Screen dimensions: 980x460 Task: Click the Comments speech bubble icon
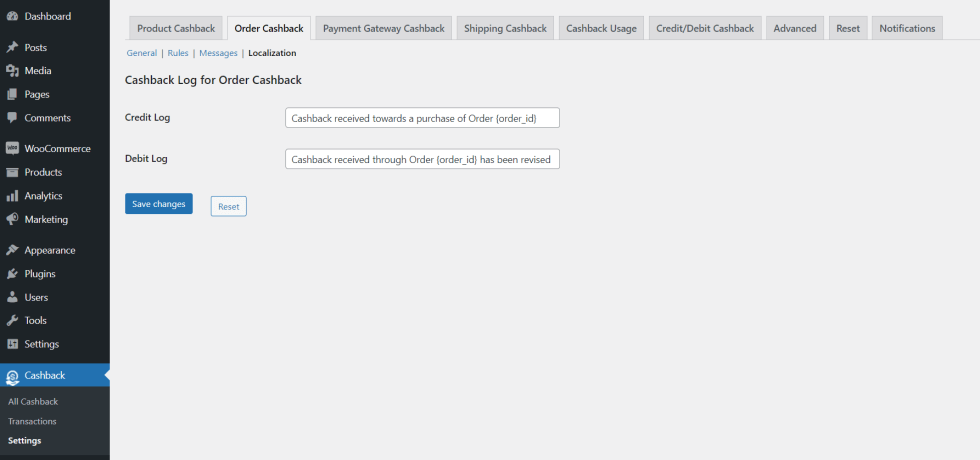coord(12,118)
